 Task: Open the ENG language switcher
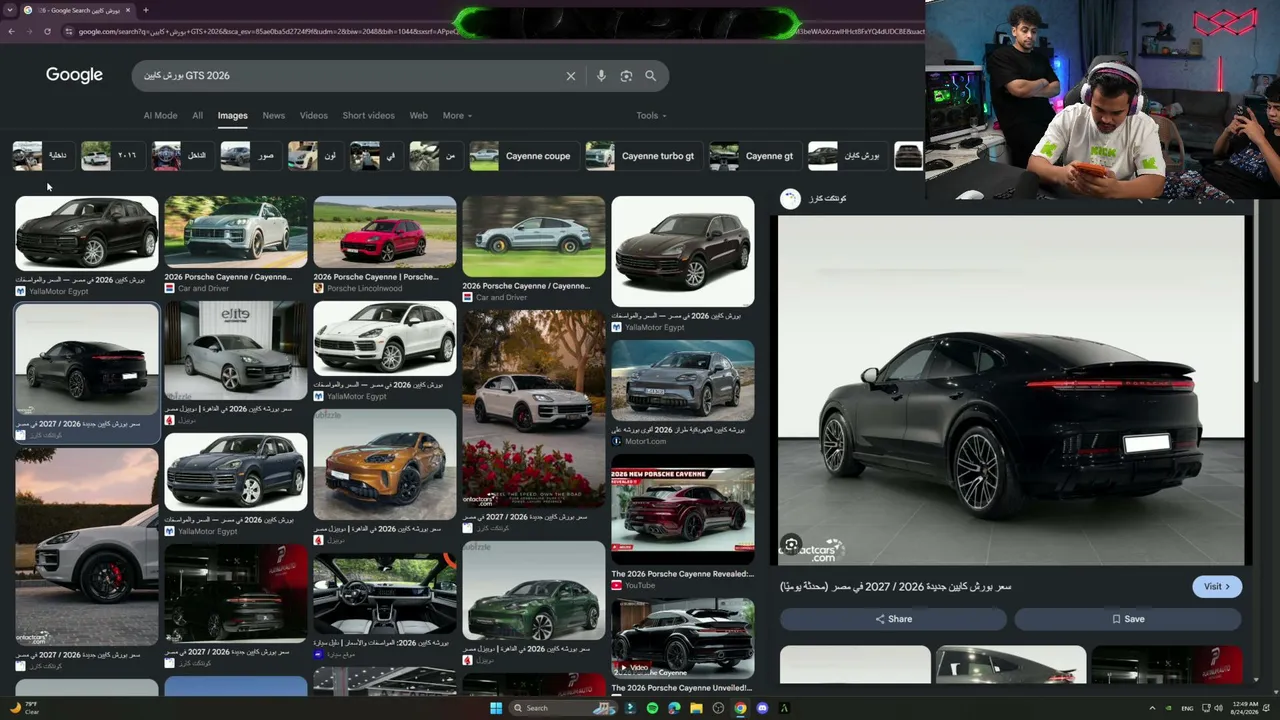pos(1187,708)
